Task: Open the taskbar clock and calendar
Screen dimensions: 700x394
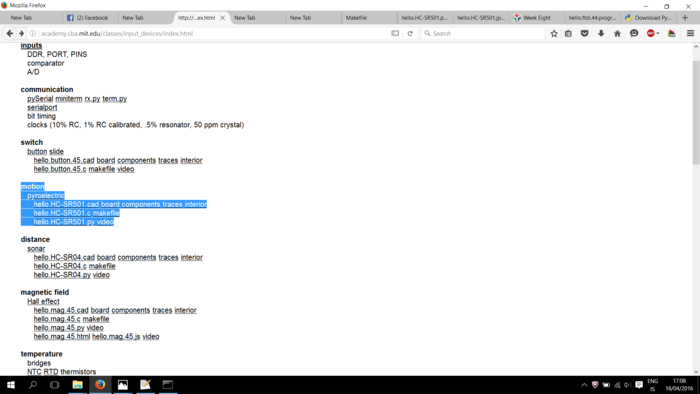Action: pyautogui.click(x=679, y=385)
